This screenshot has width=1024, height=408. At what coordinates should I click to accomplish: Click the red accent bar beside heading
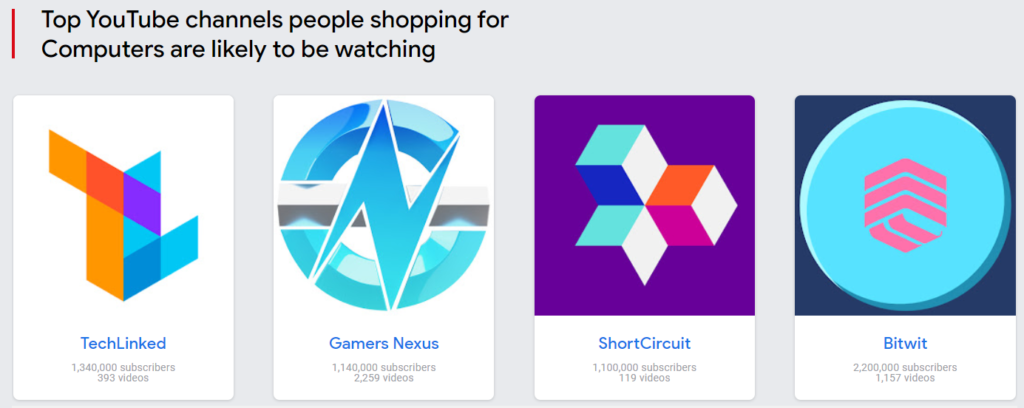[12, 34]
